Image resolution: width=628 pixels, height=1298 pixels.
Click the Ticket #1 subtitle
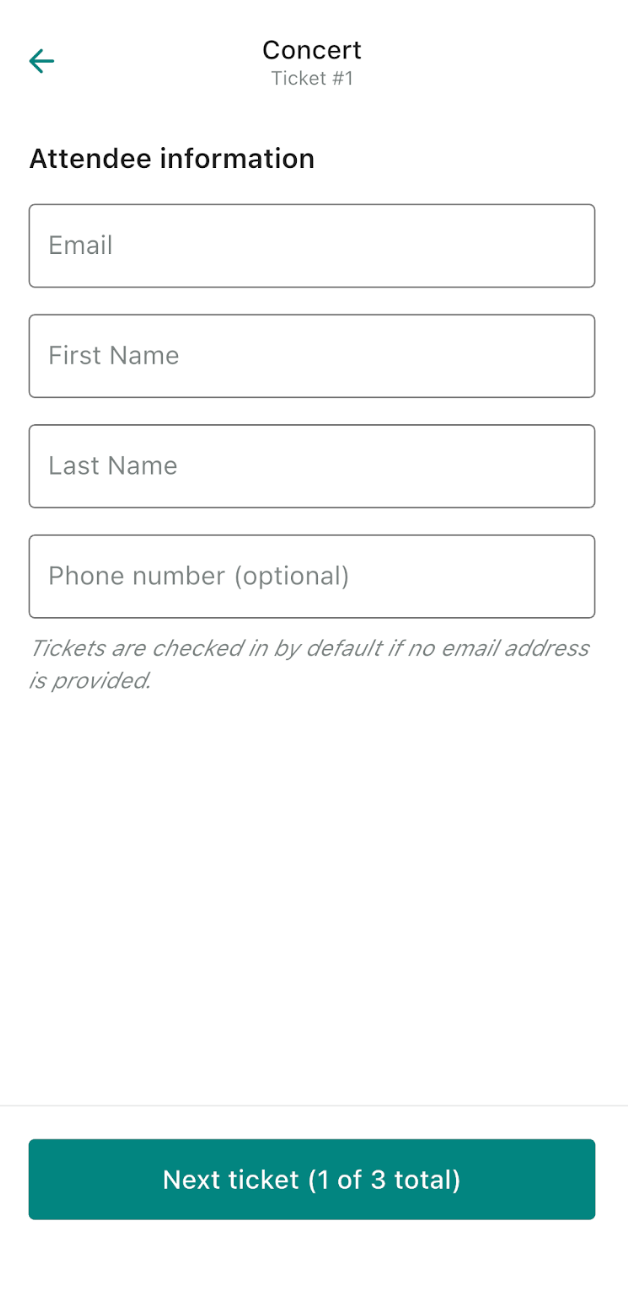pos(312,78)
